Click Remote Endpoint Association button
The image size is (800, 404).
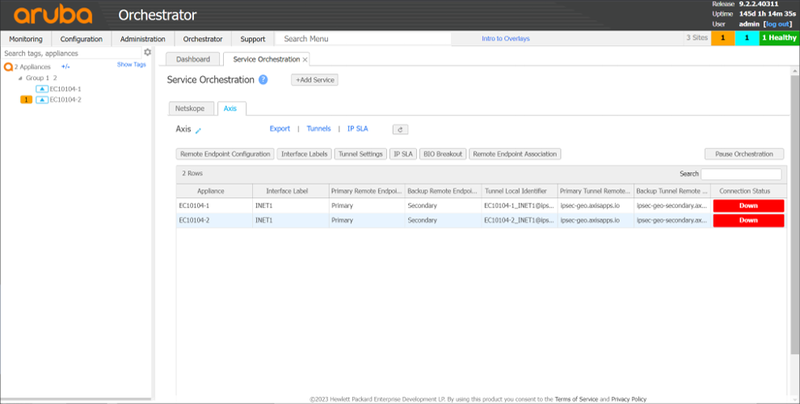pos(515,154)
